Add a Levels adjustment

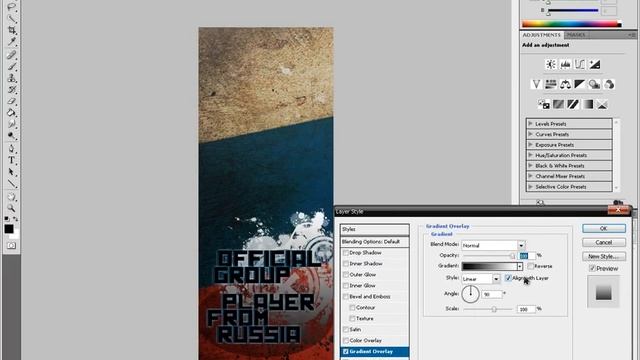[565, 64]
